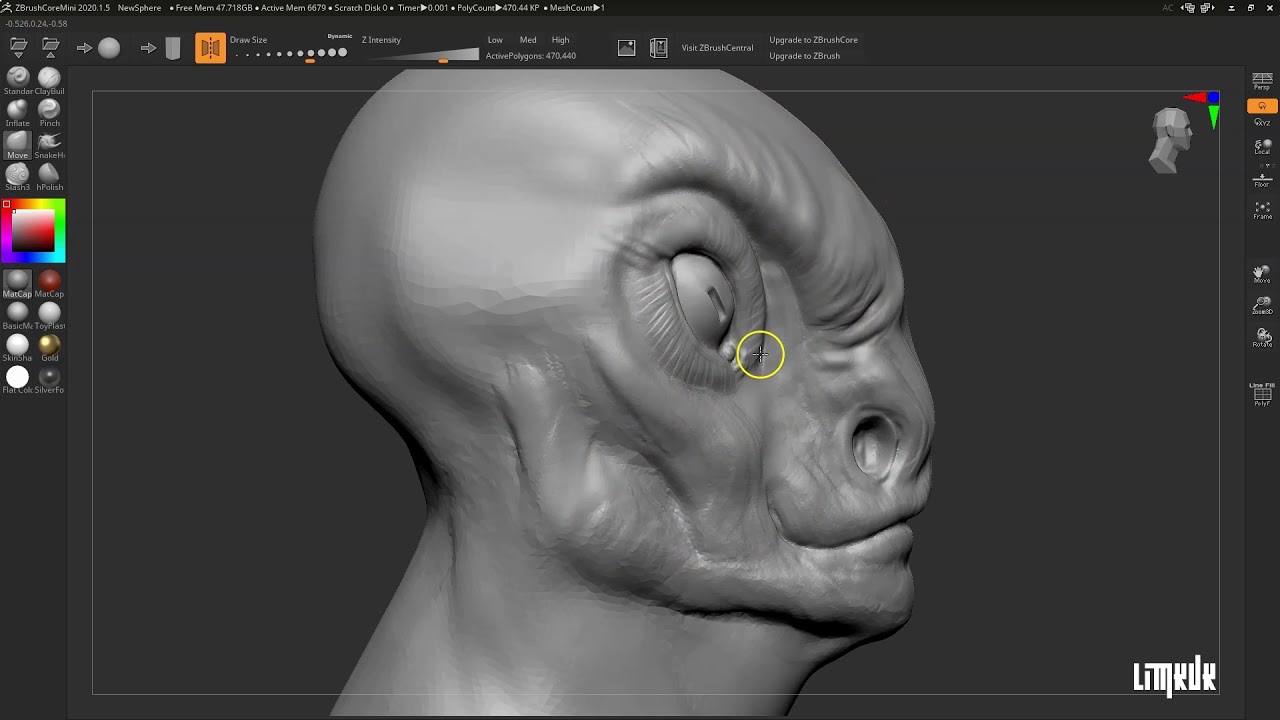The height and width of the screenshot is (720, 1280).
Task: Pick a color in the color picker
Action: [x=33, y=231]
